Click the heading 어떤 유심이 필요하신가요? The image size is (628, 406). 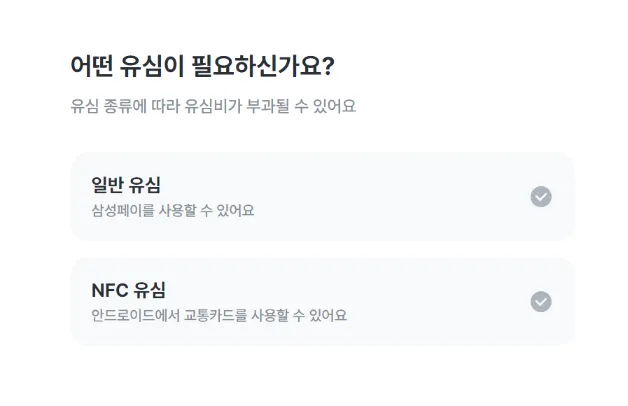coord(202,66)
